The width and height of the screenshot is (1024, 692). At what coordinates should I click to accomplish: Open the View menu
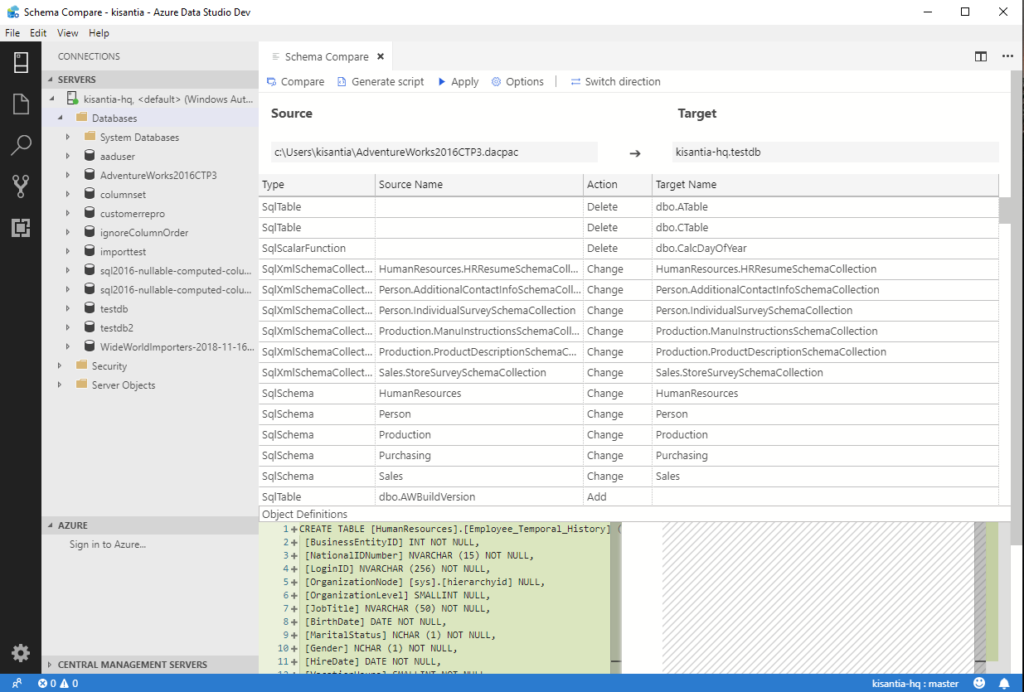67,32
